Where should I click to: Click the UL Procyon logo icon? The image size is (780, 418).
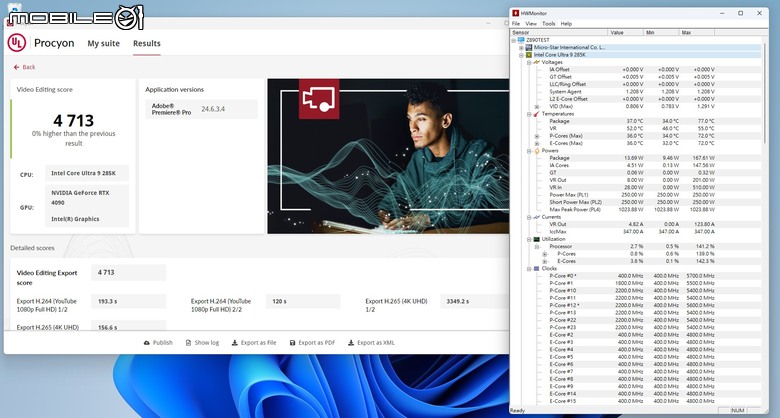point(16,43)
